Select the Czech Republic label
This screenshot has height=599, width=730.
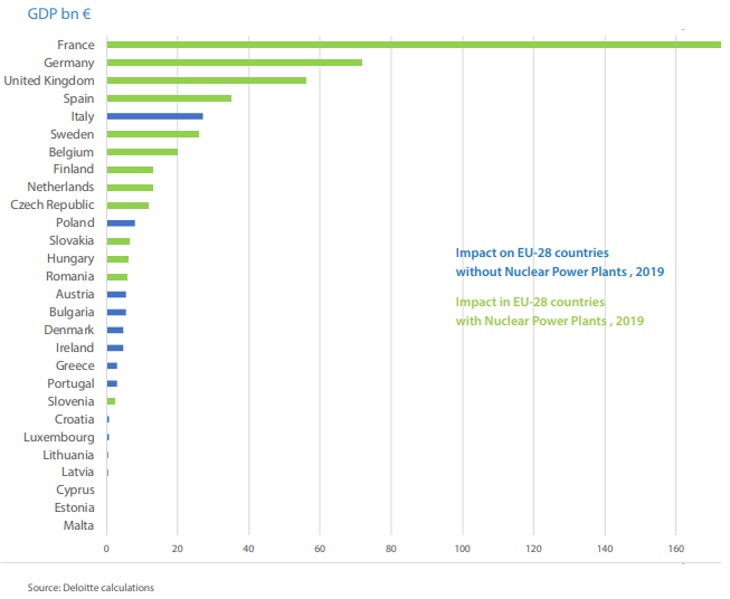(x=52, y=205)
